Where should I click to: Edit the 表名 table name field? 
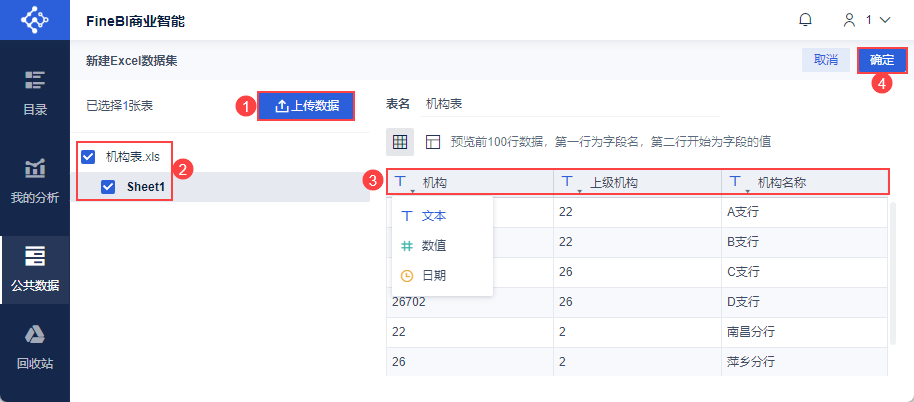570,103
